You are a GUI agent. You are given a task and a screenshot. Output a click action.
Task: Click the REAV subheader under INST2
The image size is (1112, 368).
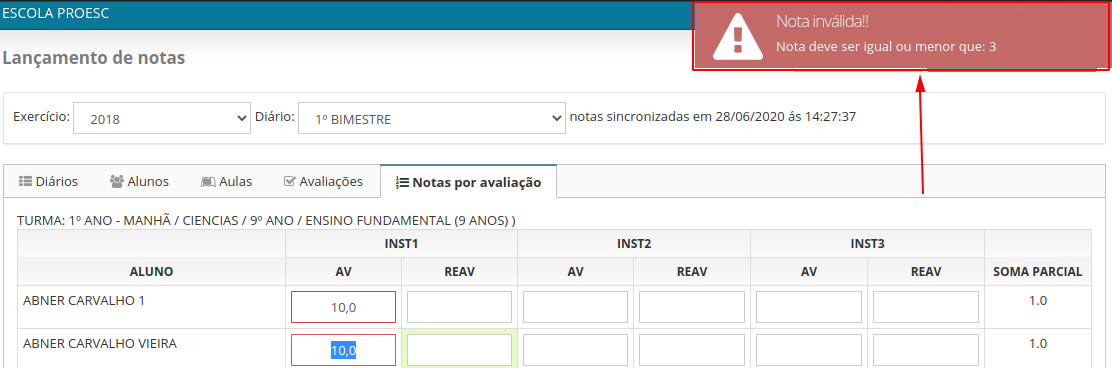pos(692,272)
